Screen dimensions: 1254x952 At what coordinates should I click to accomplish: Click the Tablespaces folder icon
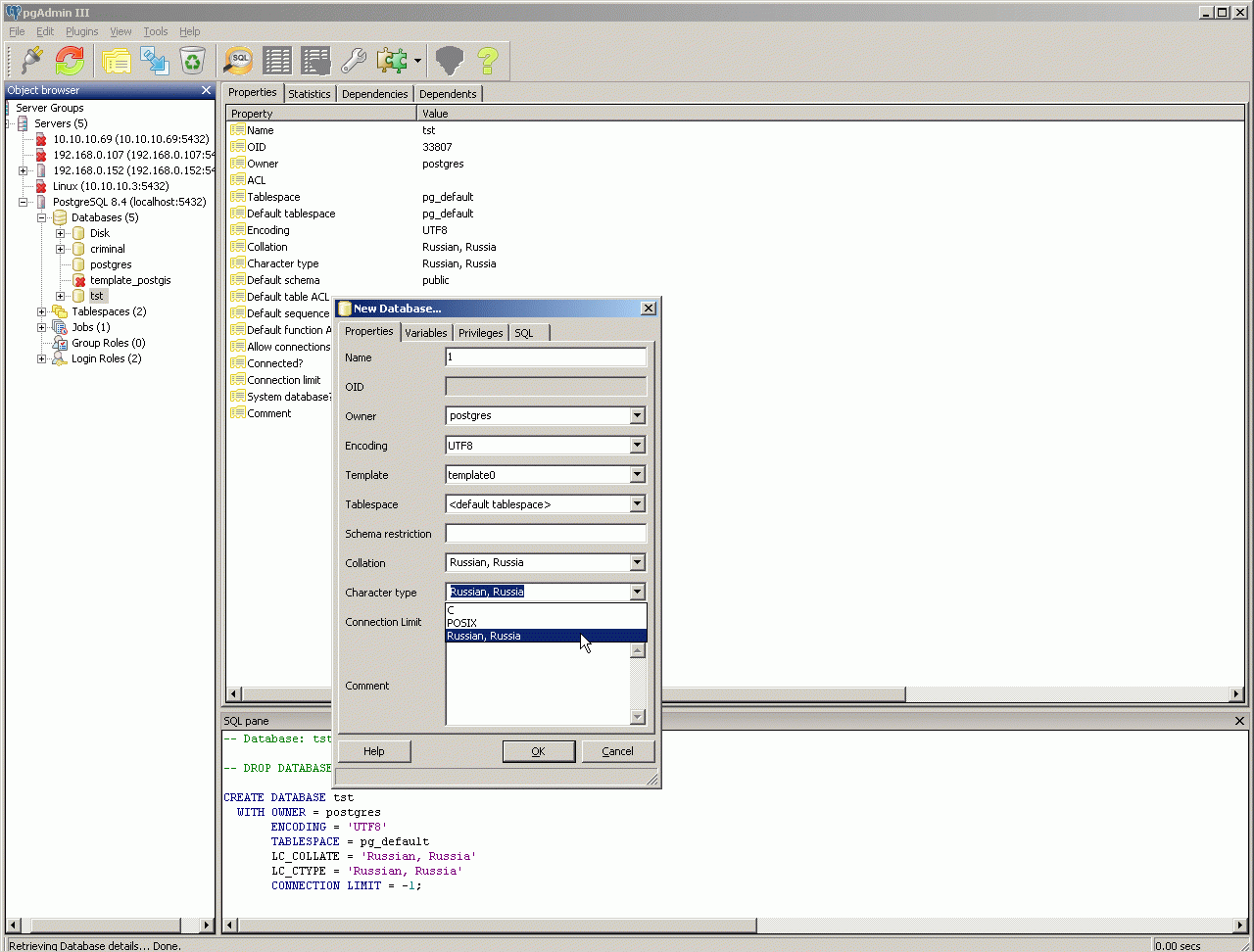pyautogui.click(x=60, y=311)
